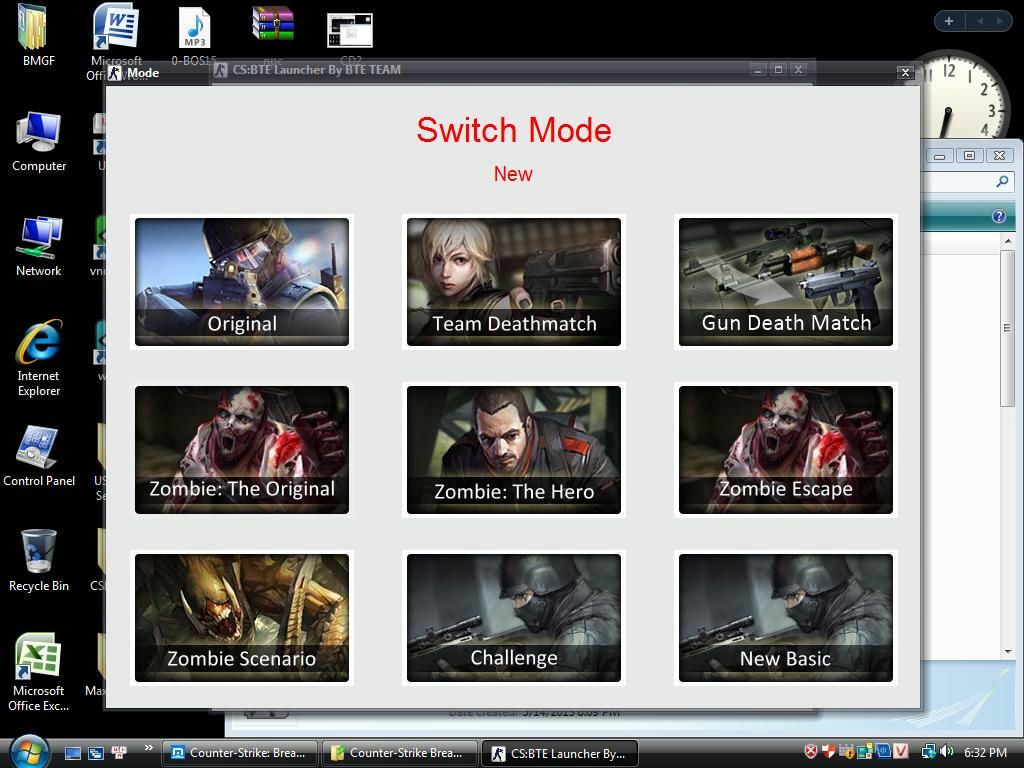Click the Mode dialog title icon

click(115, 73)
